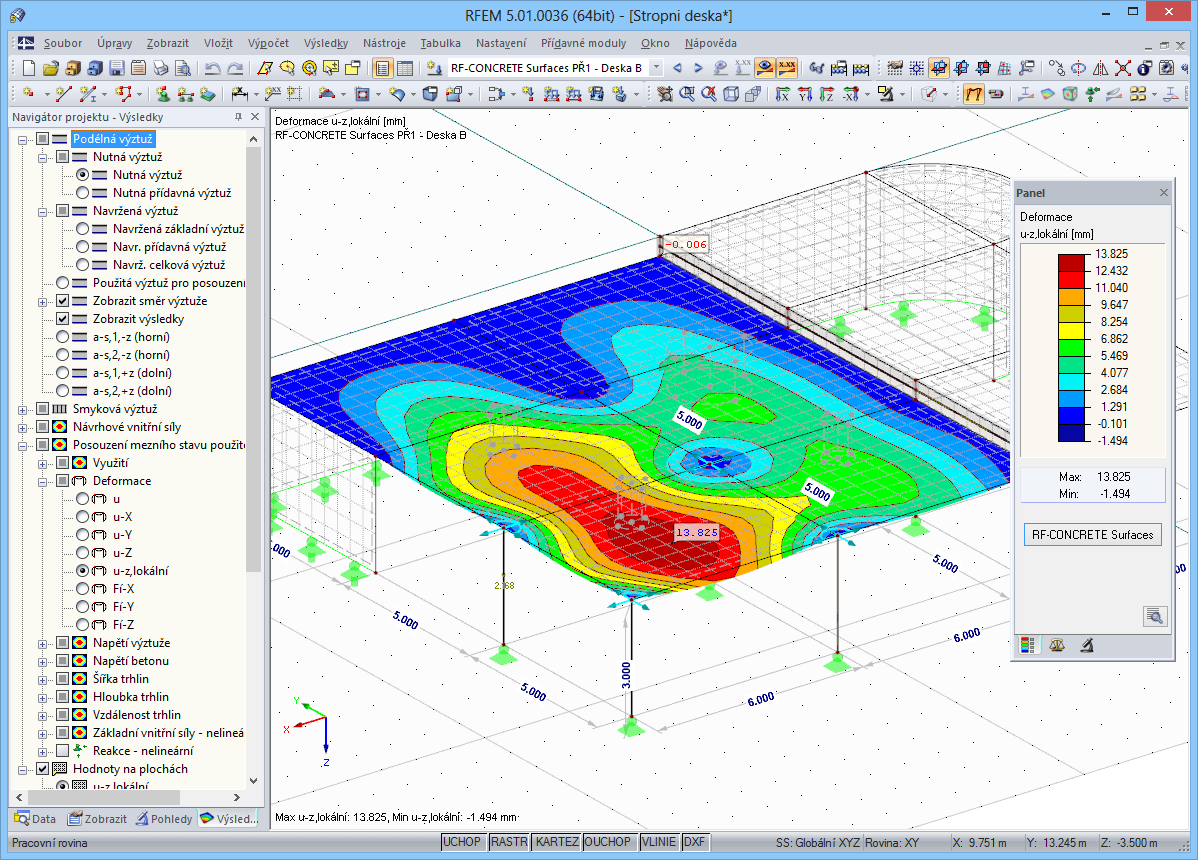1198x860 pixels.
Task: Select the Undo icon in the toolbar
Action: pos(212,70)
